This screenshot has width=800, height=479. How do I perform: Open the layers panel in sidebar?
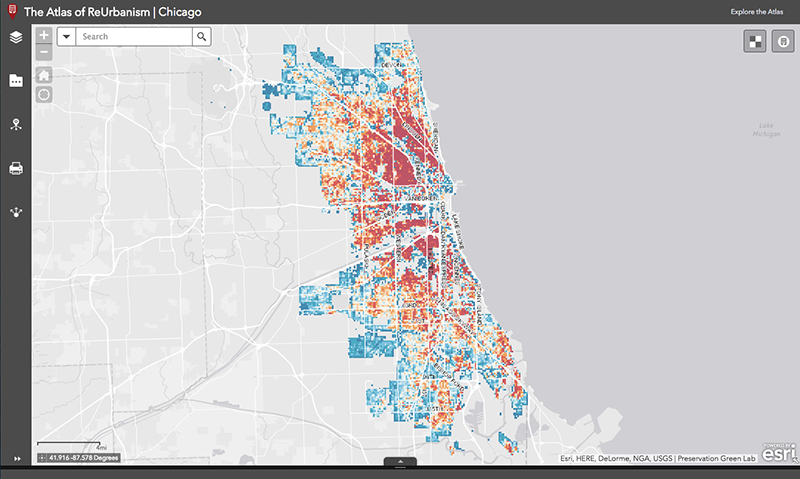click(16, 37)
